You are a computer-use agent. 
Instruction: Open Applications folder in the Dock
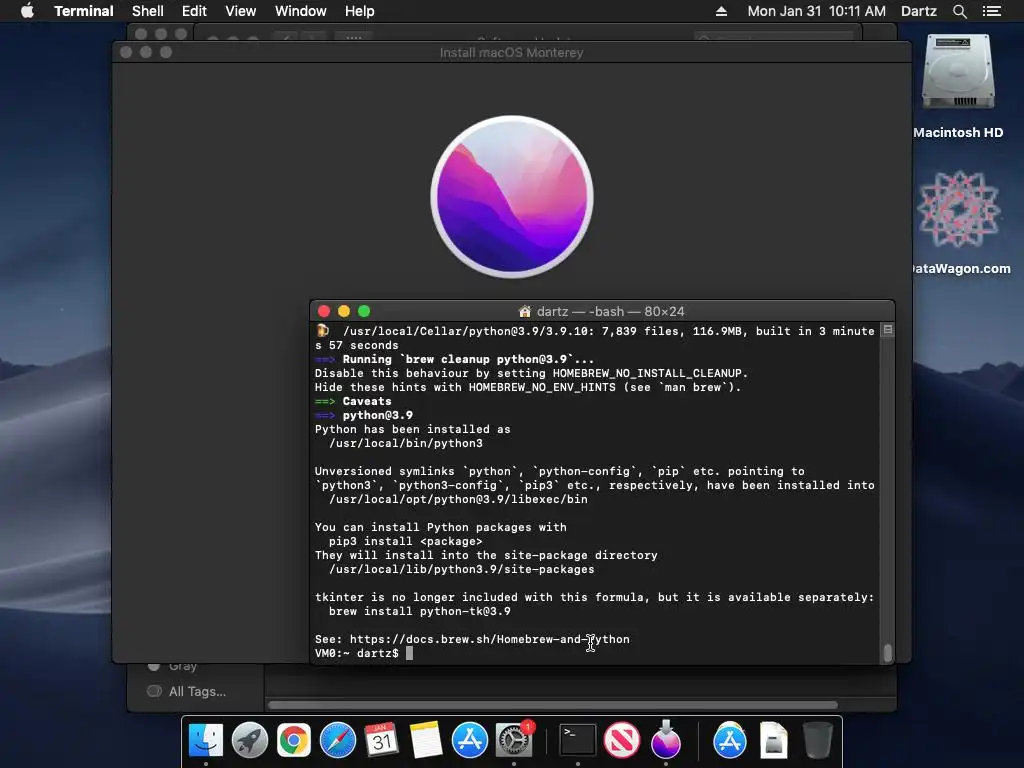pos(729,741)
